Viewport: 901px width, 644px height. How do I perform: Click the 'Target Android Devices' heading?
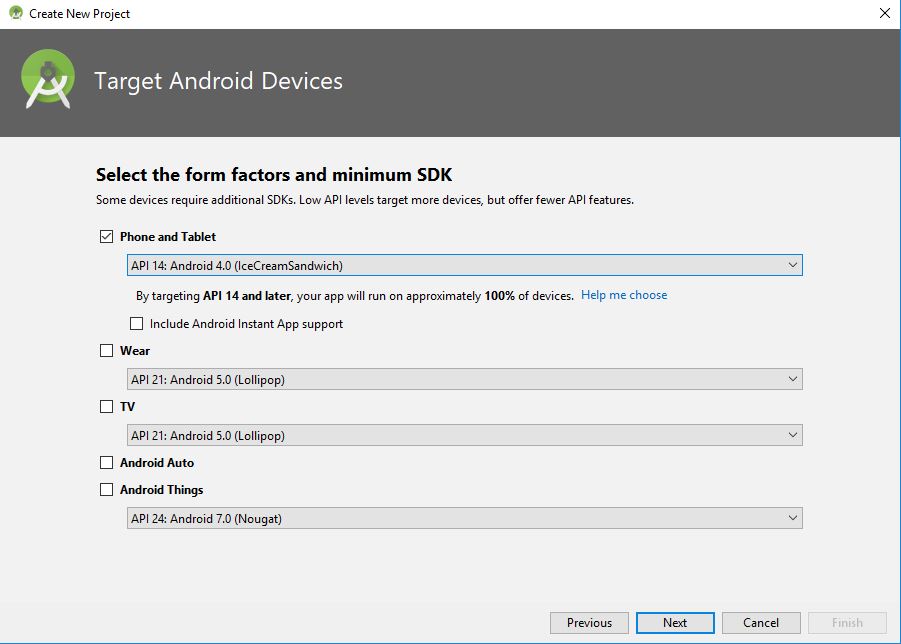(218, 81)
